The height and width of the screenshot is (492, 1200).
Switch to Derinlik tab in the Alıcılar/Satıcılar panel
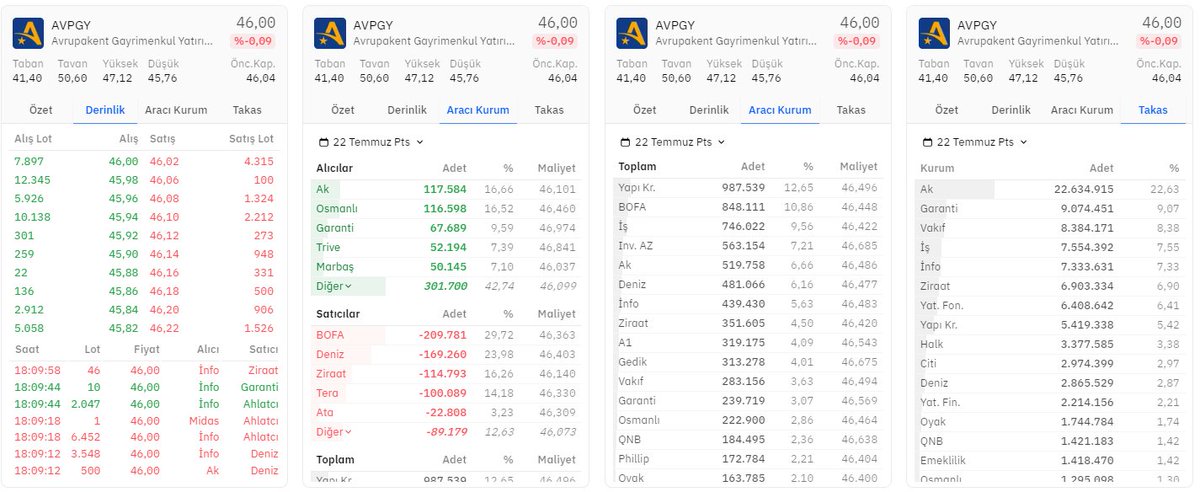407,110
